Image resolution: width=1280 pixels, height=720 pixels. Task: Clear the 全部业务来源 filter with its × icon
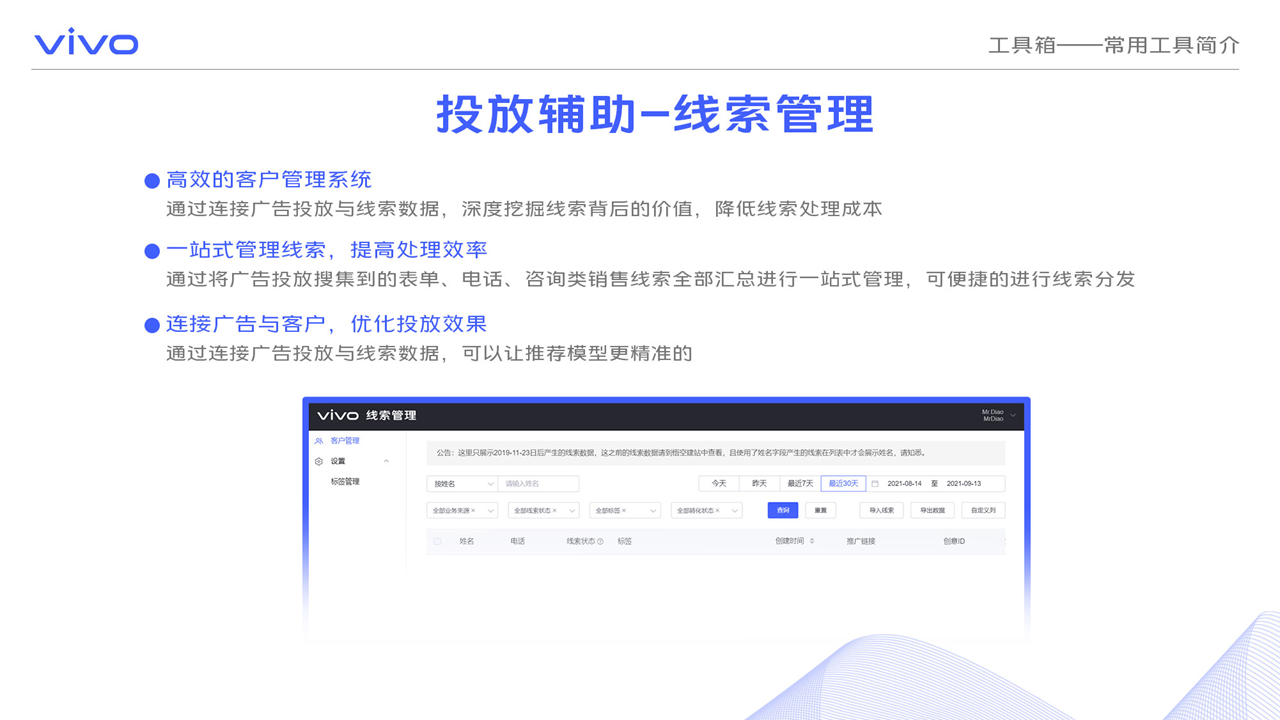pos(473,511)
